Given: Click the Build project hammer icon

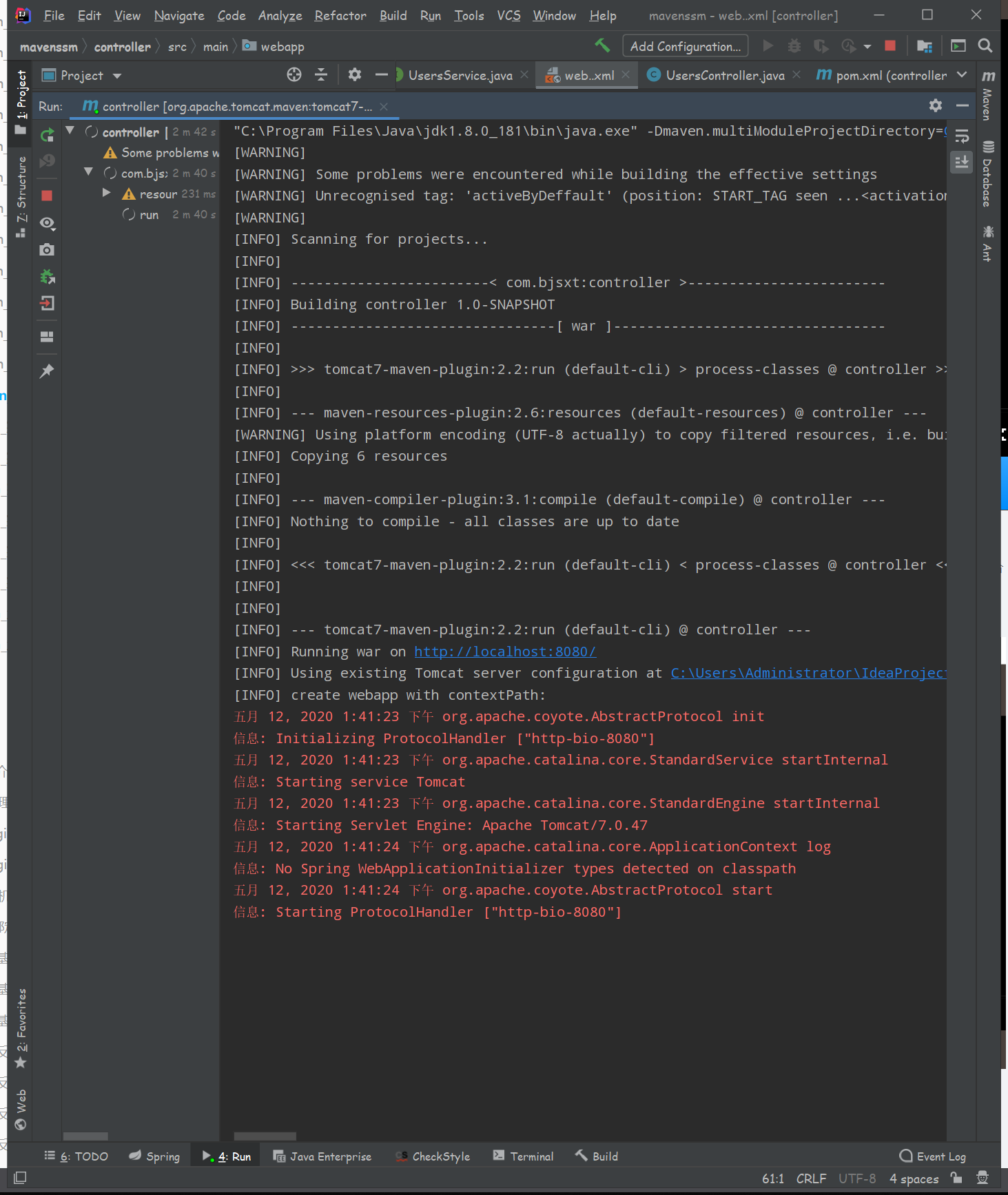Looking at the screenshot, I should [602, 45].
